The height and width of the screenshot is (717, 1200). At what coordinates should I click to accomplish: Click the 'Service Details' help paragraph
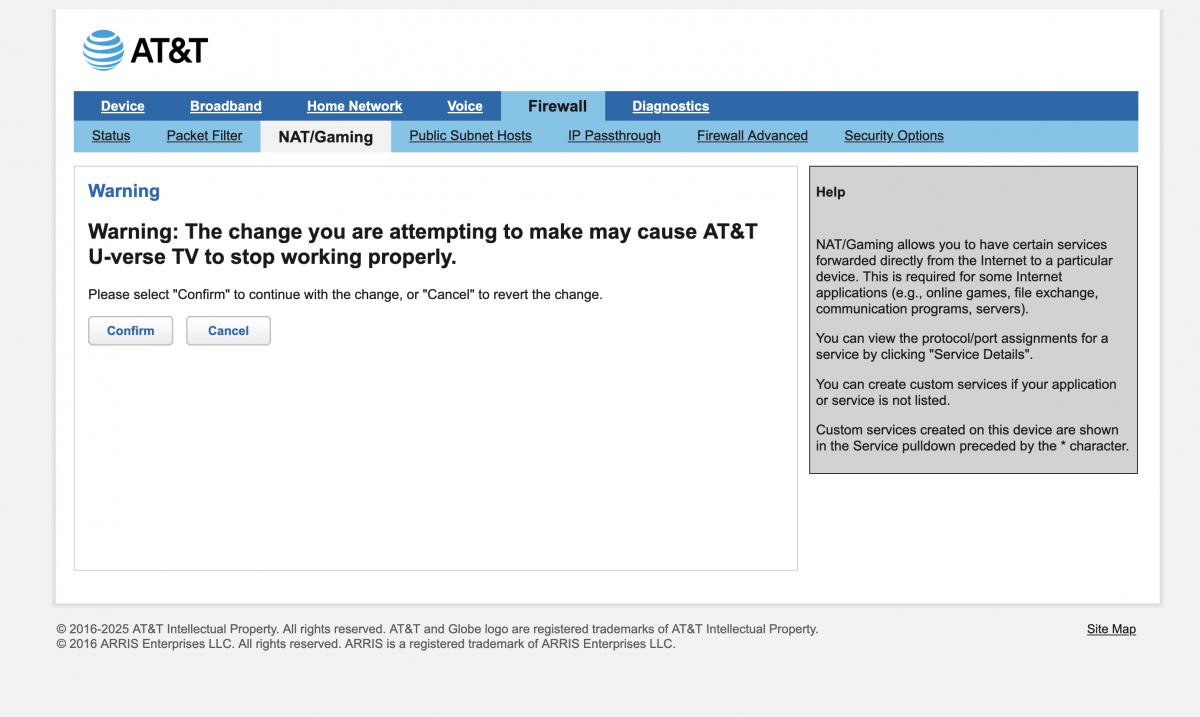962,346
